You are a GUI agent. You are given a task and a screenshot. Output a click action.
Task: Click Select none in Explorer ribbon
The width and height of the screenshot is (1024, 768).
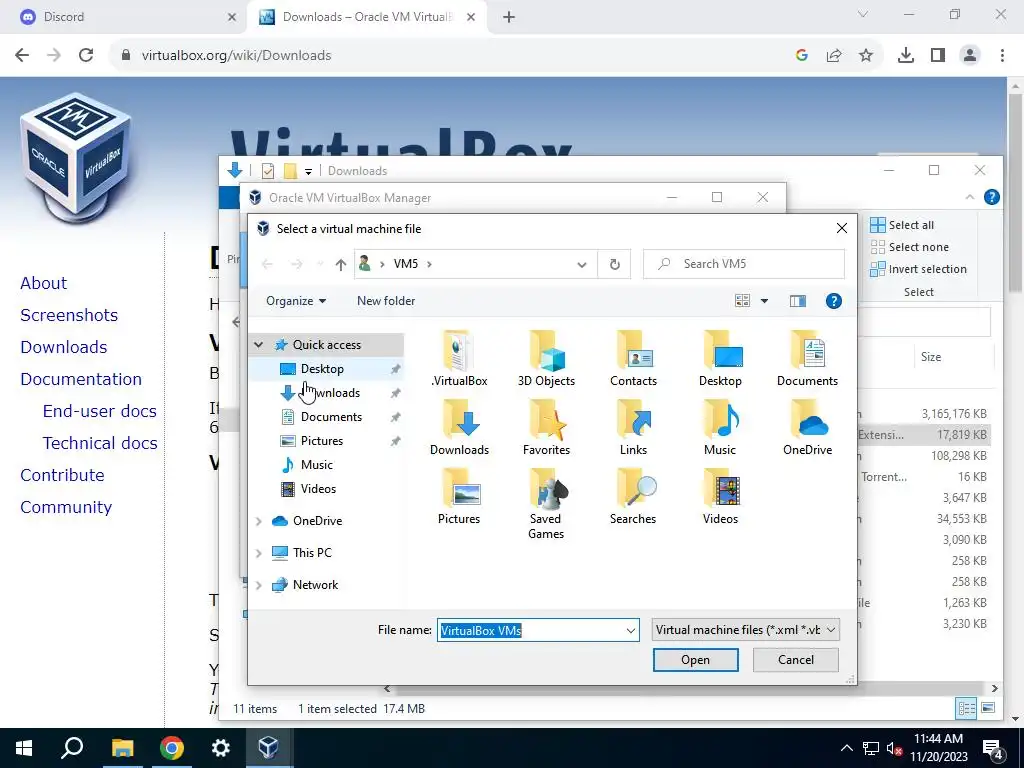pyautogui.click(x=910, y=248)
